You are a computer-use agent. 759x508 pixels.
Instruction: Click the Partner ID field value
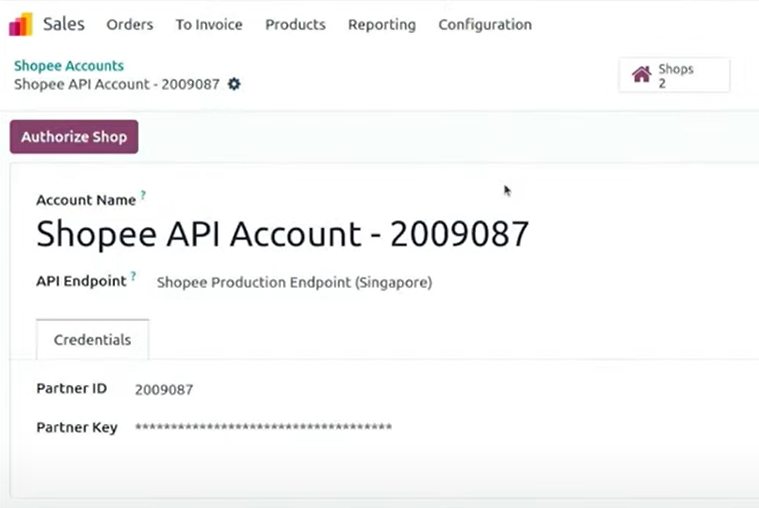164,389
